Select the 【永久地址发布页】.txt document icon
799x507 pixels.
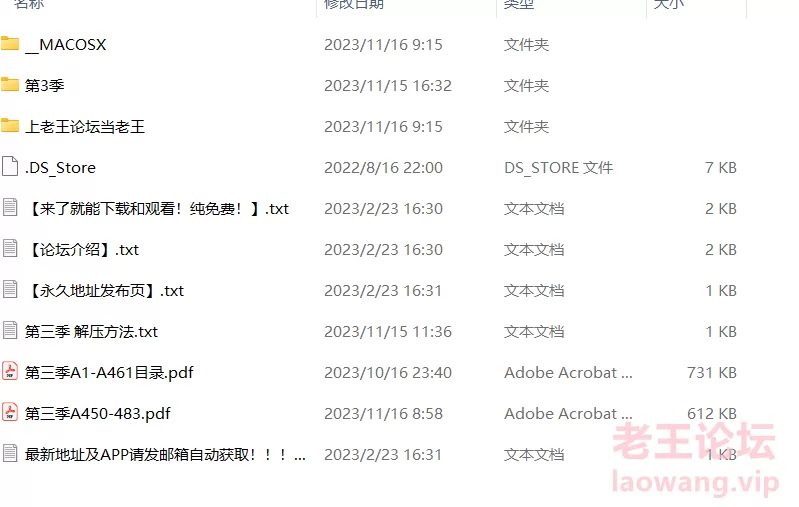[10, 289]
